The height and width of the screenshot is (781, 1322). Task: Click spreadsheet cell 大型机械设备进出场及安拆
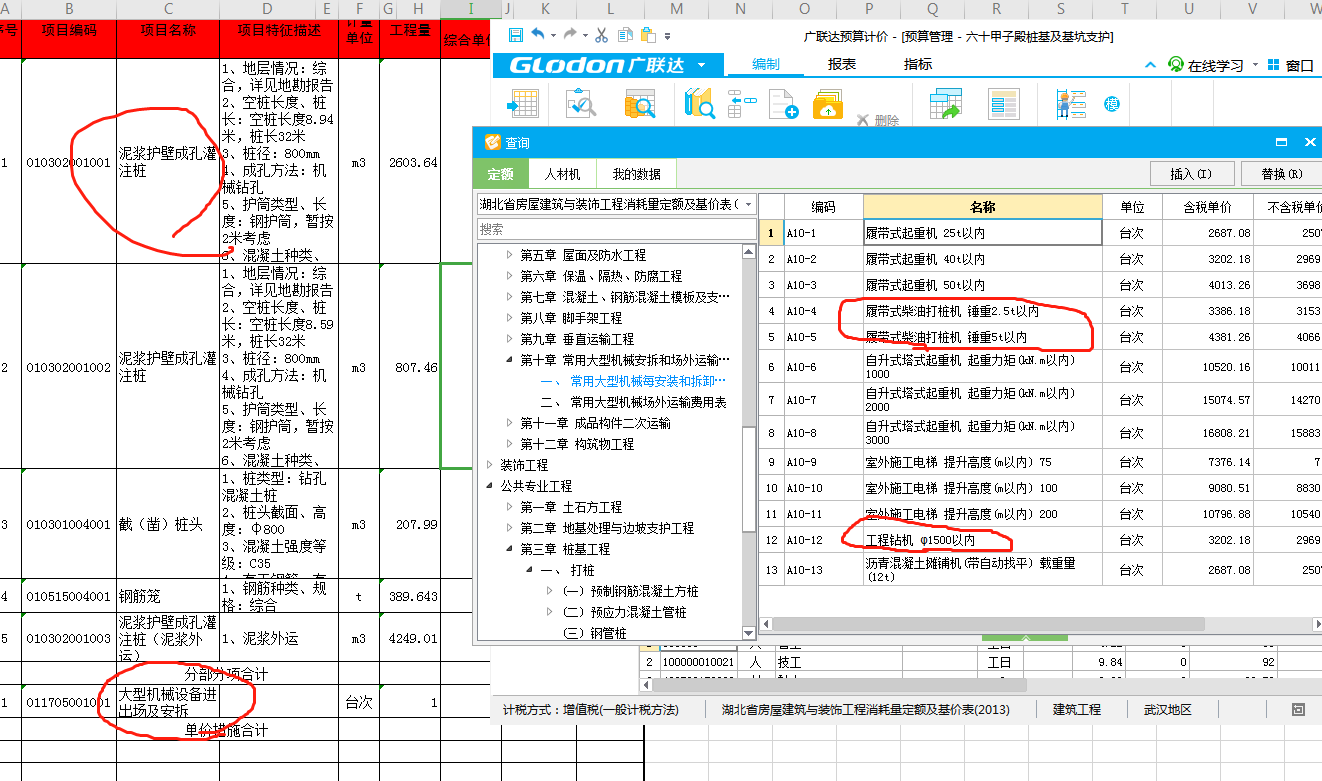point(168,702)
